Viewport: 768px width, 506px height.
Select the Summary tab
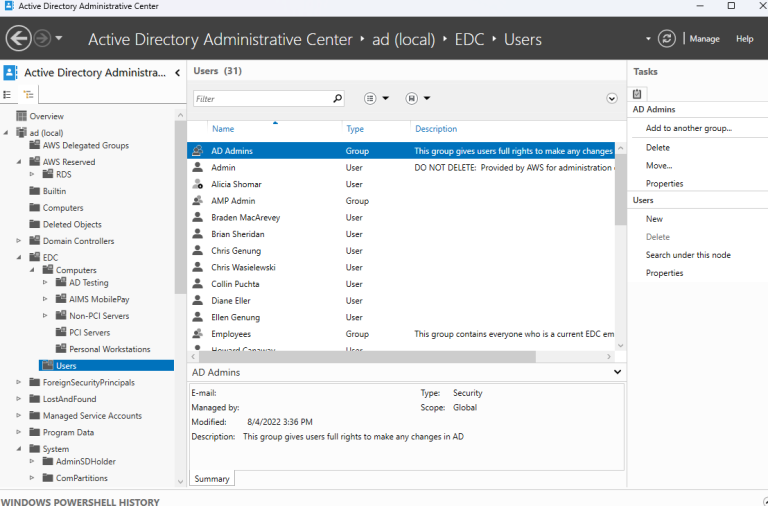point(212,479)
